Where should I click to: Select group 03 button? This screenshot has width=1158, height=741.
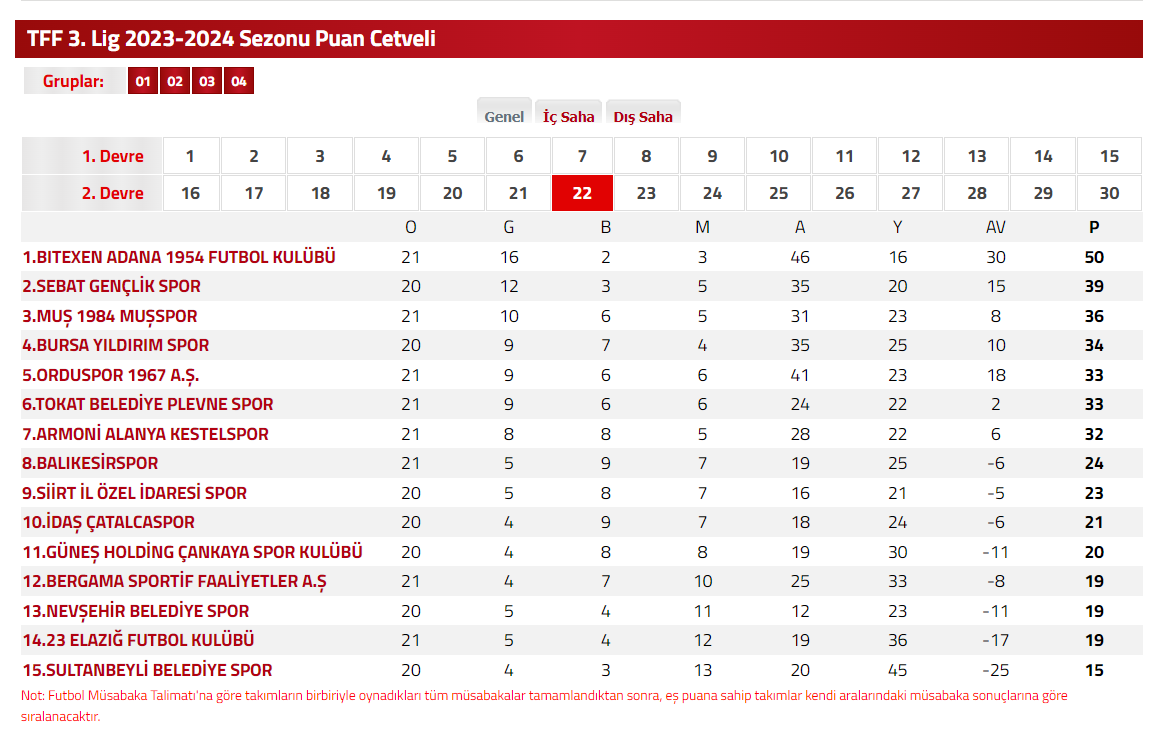(207, 81)
